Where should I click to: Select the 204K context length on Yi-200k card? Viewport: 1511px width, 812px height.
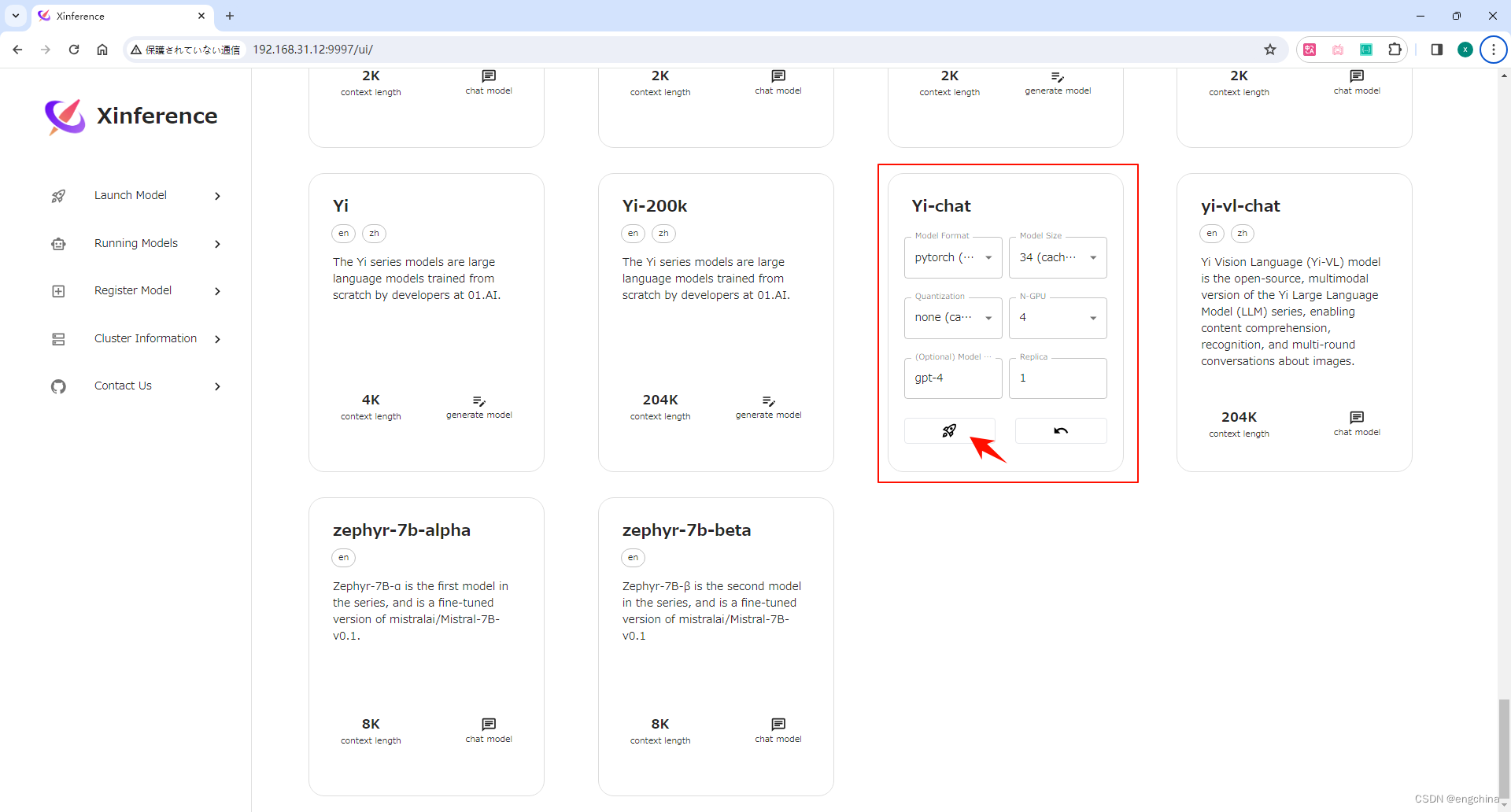660,400
